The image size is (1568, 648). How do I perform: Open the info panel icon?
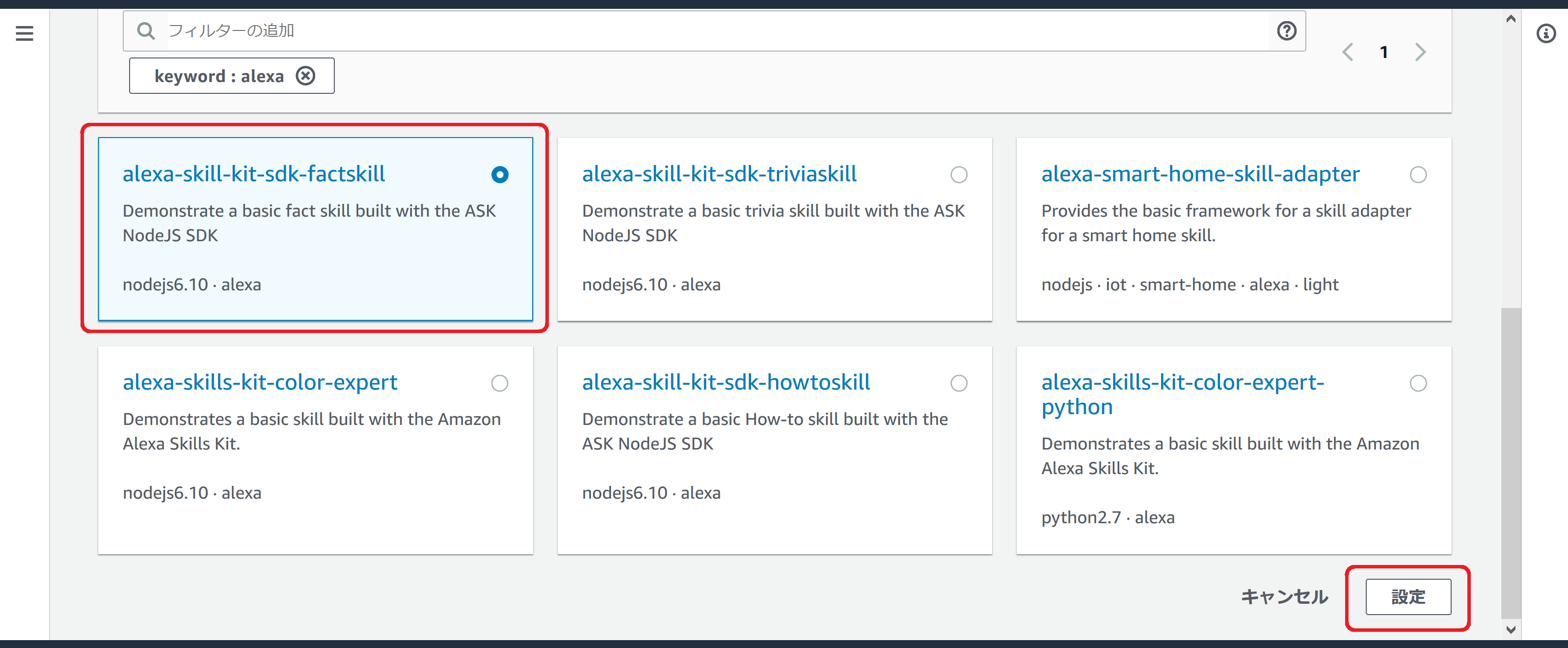(1545, 33)
